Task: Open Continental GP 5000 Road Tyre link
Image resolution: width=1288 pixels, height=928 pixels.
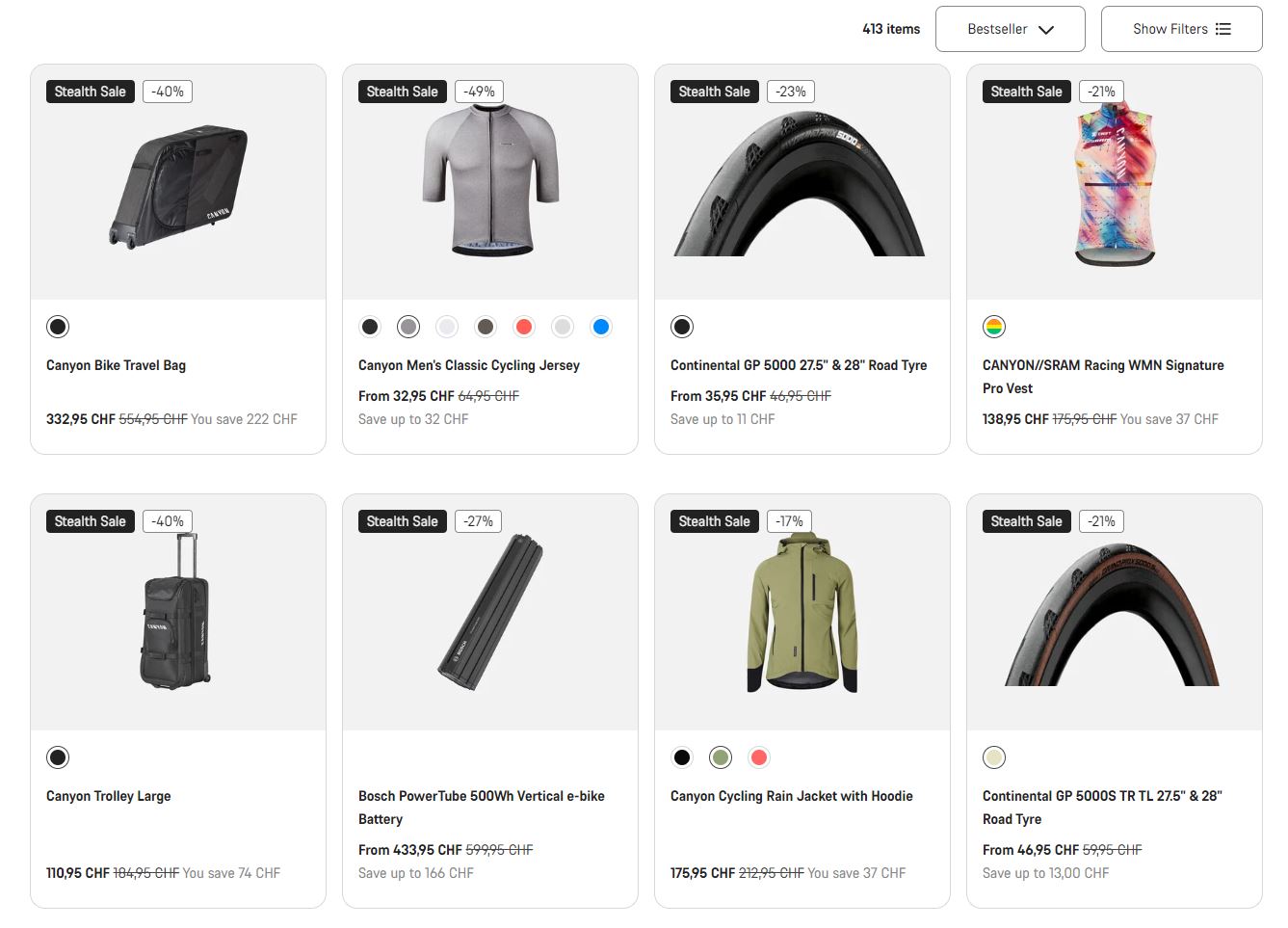Action: click(x=799, y=365)
